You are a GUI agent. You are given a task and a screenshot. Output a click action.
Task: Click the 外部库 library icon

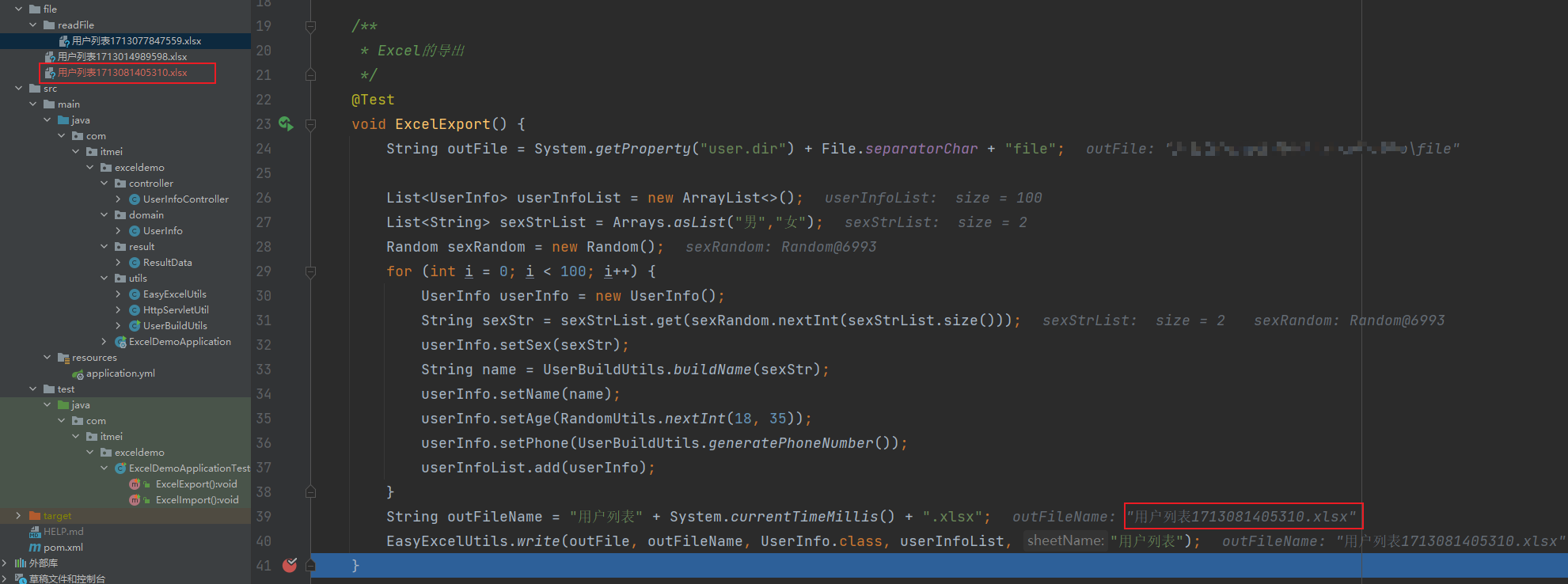21,563
